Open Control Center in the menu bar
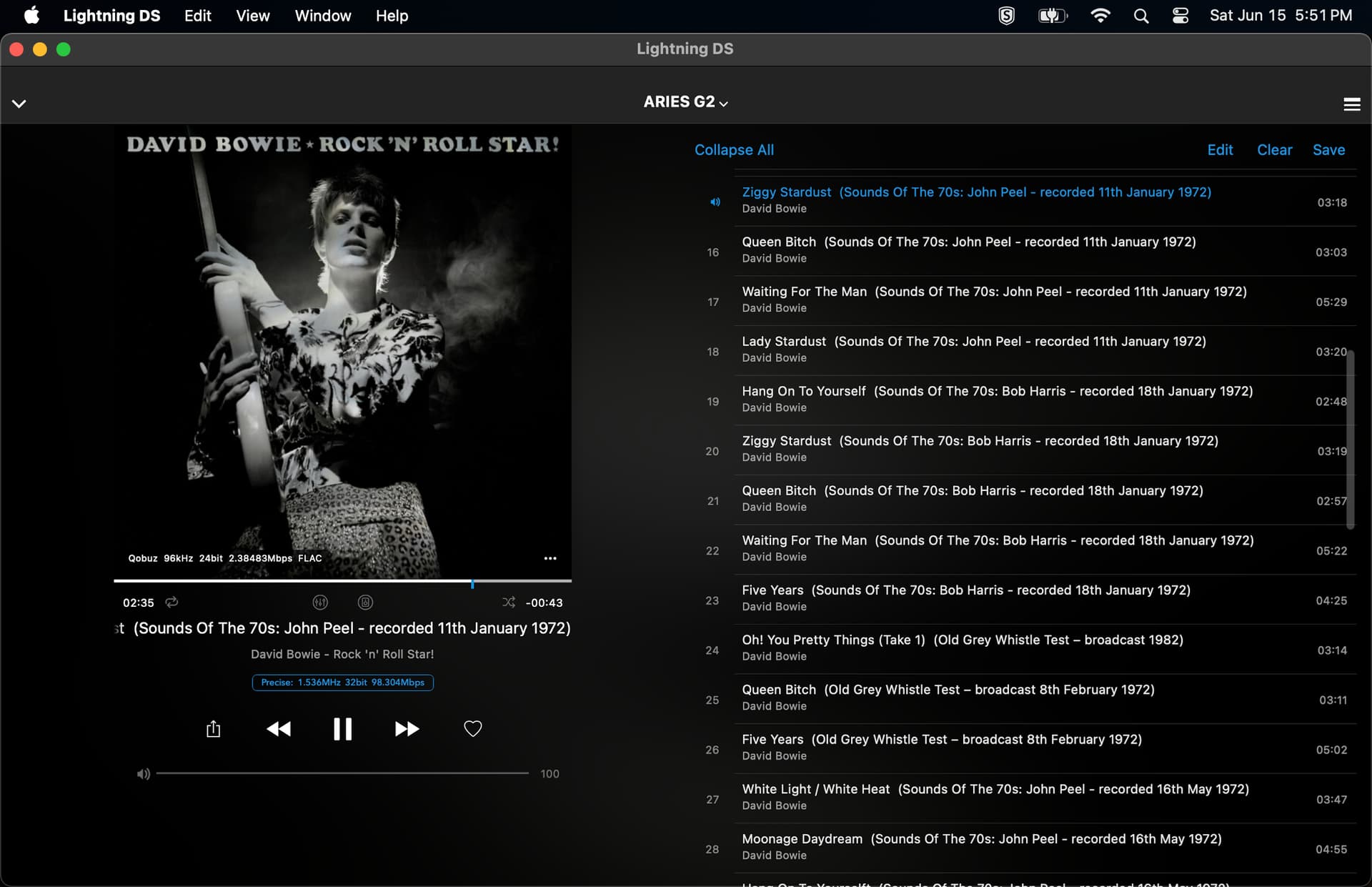The height and width of the screenshot is (887, 1372). click(x=1180, y=16)
